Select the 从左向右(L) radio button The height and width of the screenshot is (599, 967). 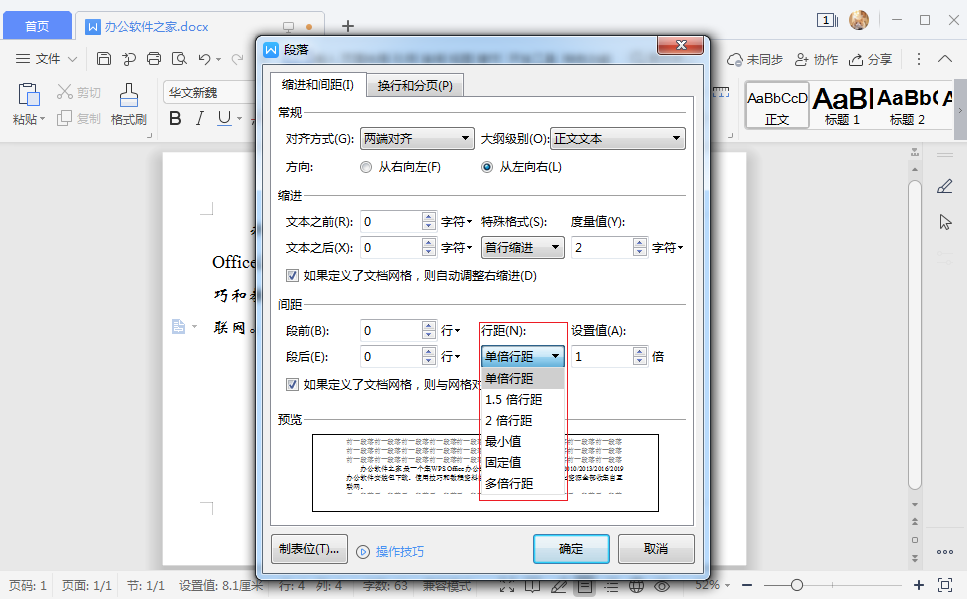[x=487, y=167]
